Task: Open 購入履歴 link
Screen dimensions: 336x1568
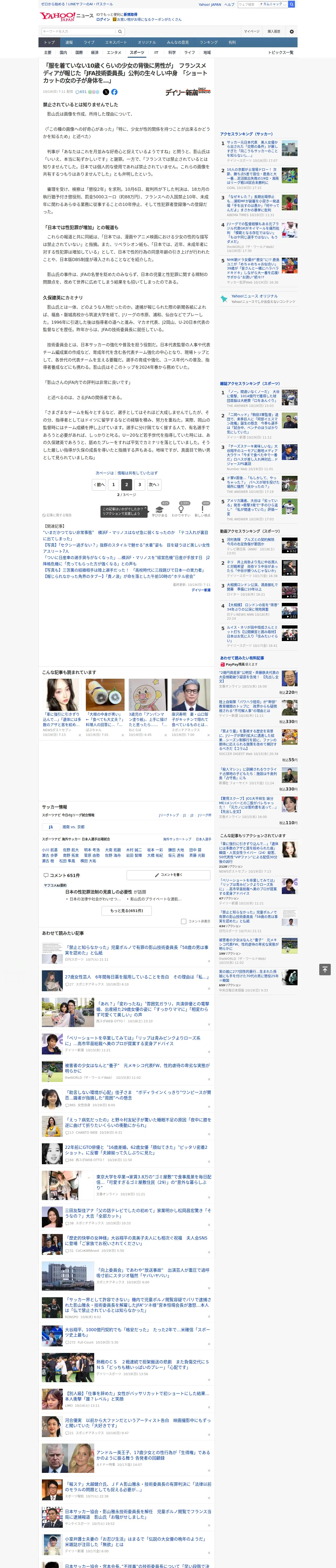Action: (x=274, y=31)
